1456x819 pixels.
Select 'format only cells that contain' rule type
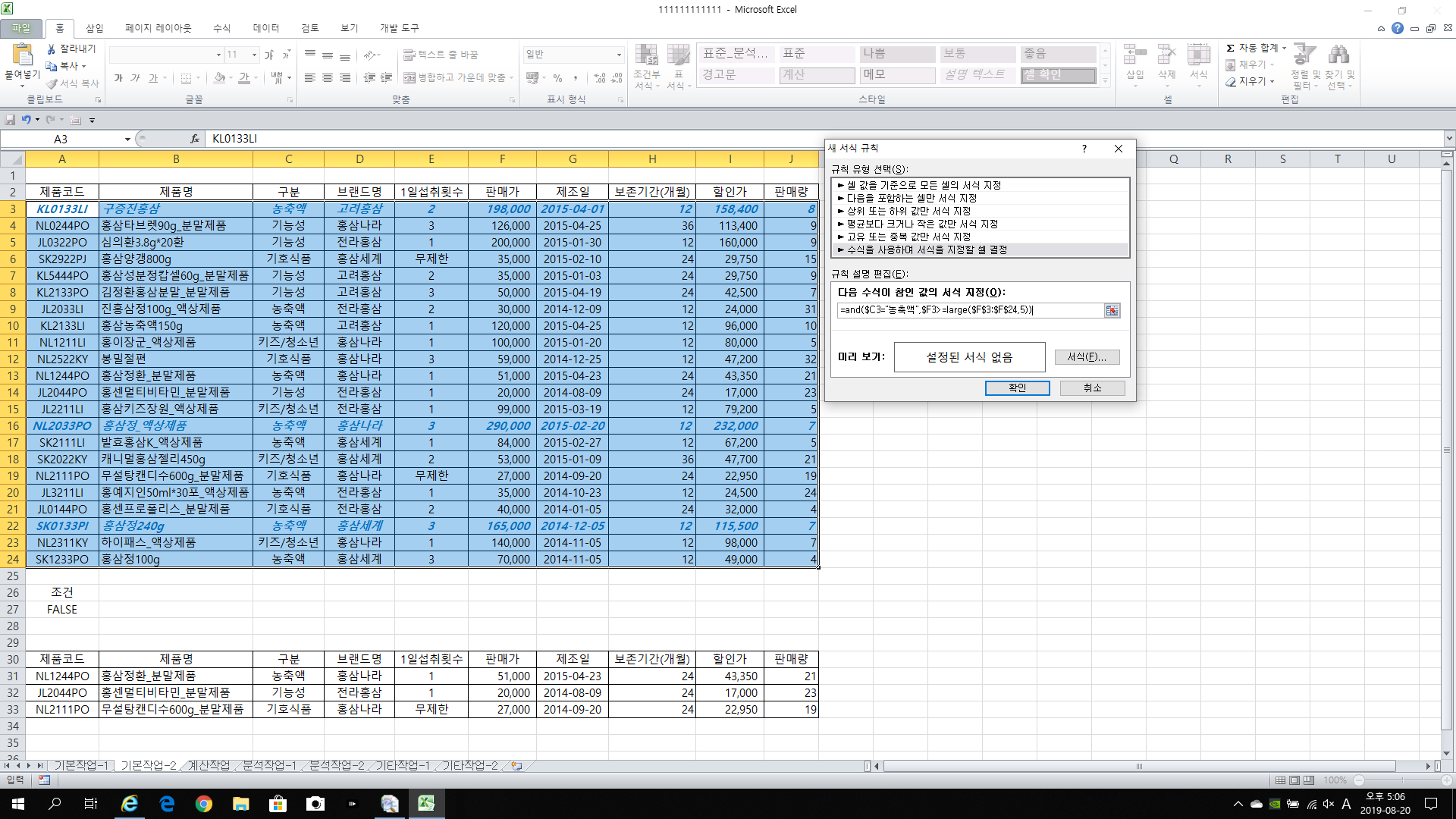click(x=911, y=198)
